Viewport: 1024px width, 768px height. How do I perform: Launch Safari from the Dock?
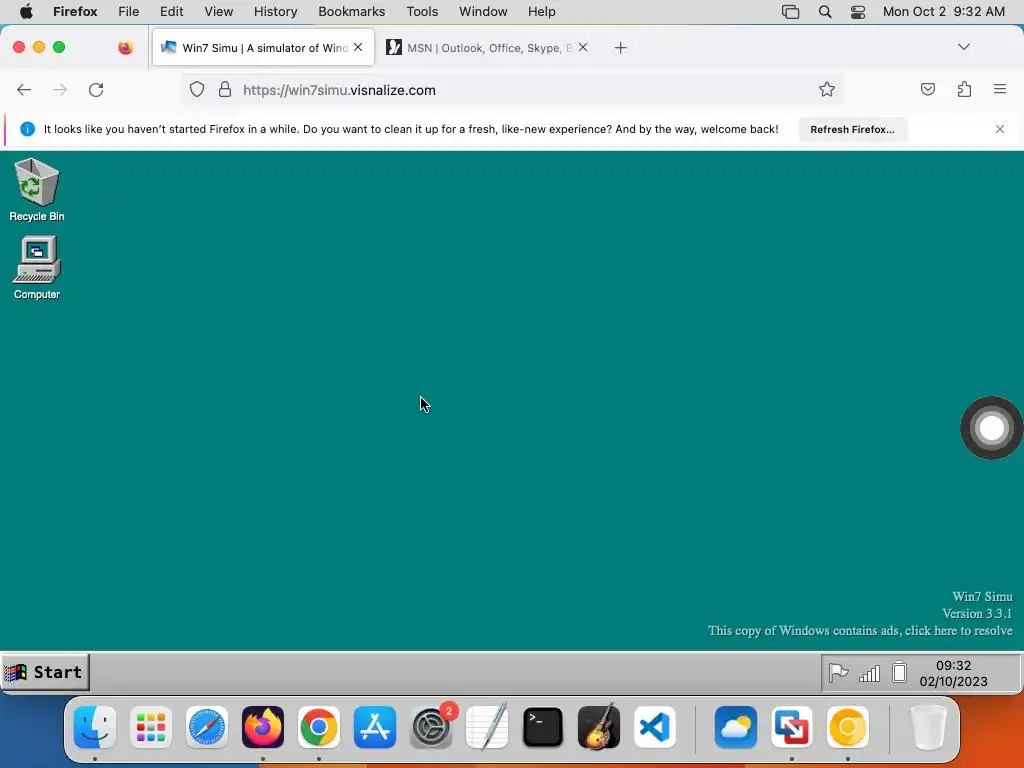(207, 726)
